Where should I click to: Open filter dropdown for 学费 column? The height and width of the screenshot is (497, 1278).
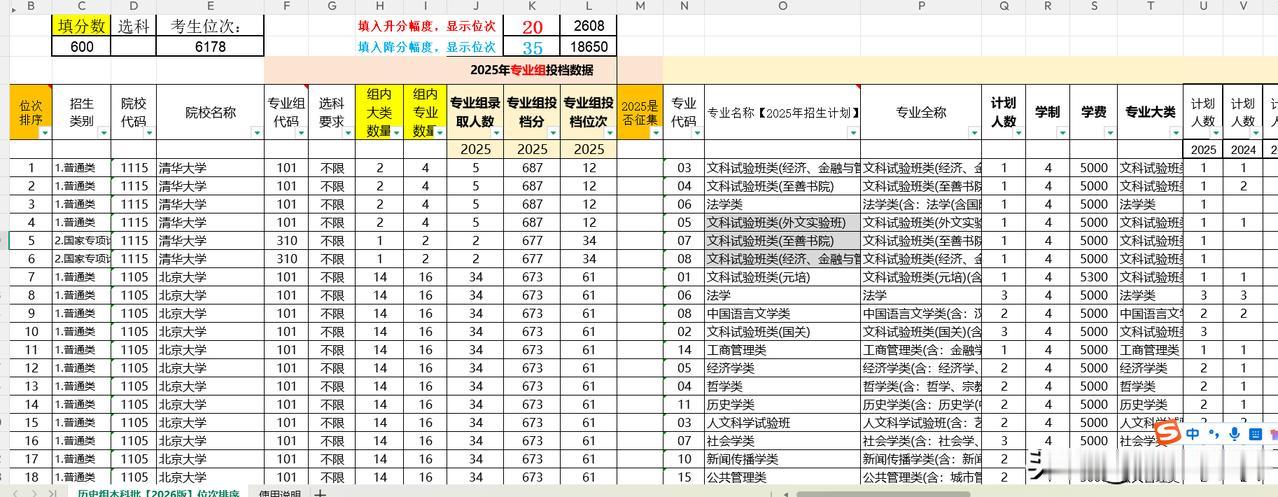[1109, 133]
